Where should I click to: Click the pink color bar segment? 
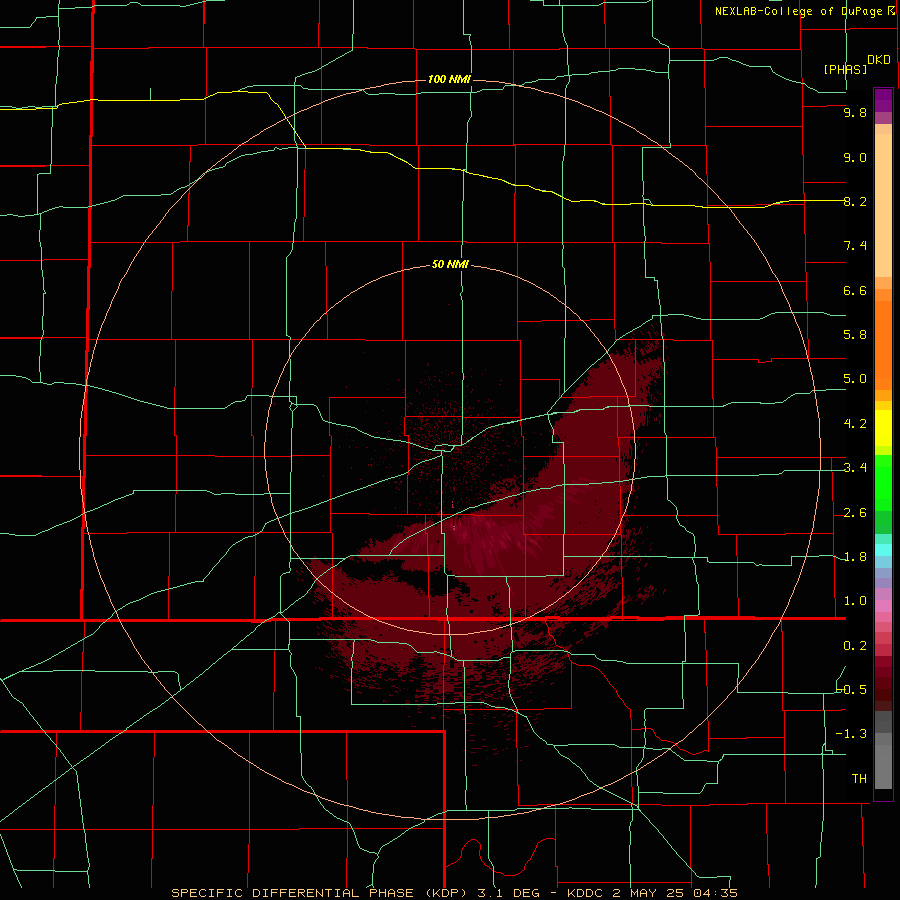click(883, 606)
